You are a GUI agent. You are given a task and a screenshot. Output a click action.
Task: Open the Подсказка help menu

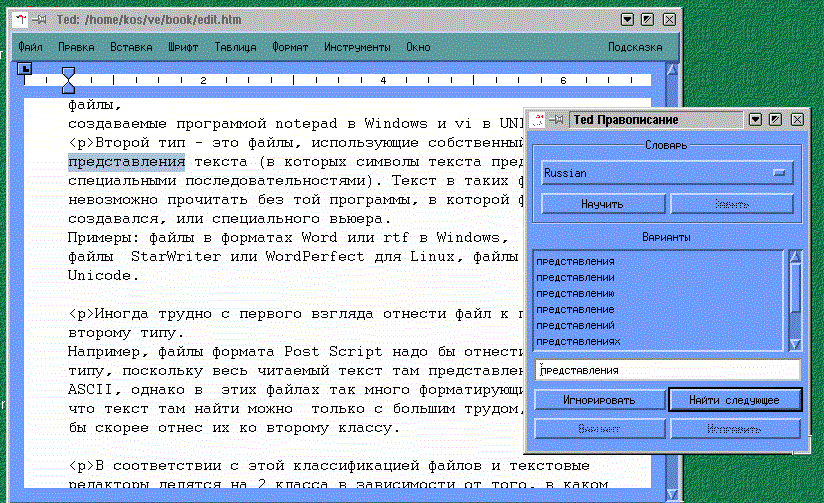click(x=635, y=47)
